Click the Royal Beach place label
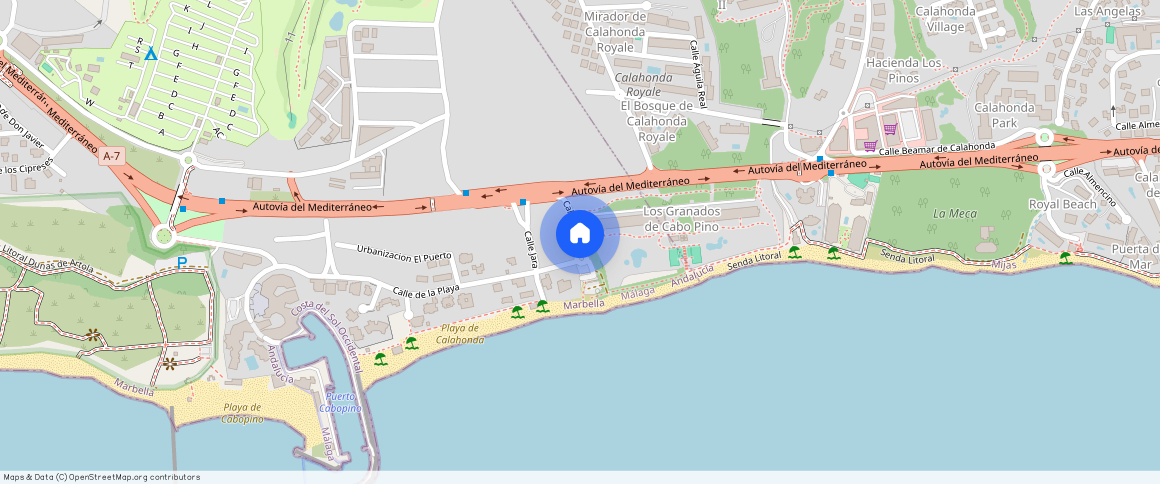 click(x=1063, y=204)
